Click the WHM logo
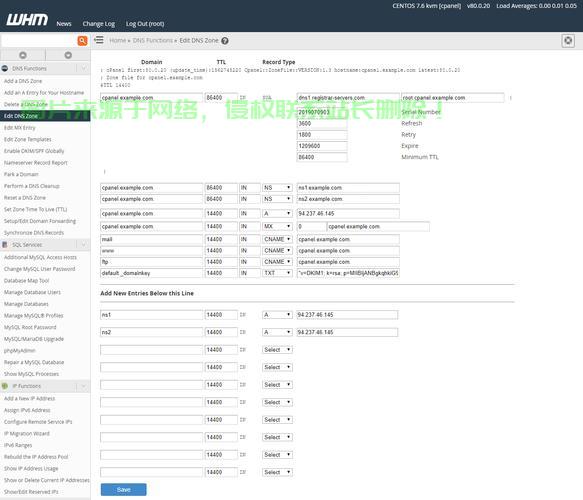This screenshot has height=500, width=583. tap(27, 20)
